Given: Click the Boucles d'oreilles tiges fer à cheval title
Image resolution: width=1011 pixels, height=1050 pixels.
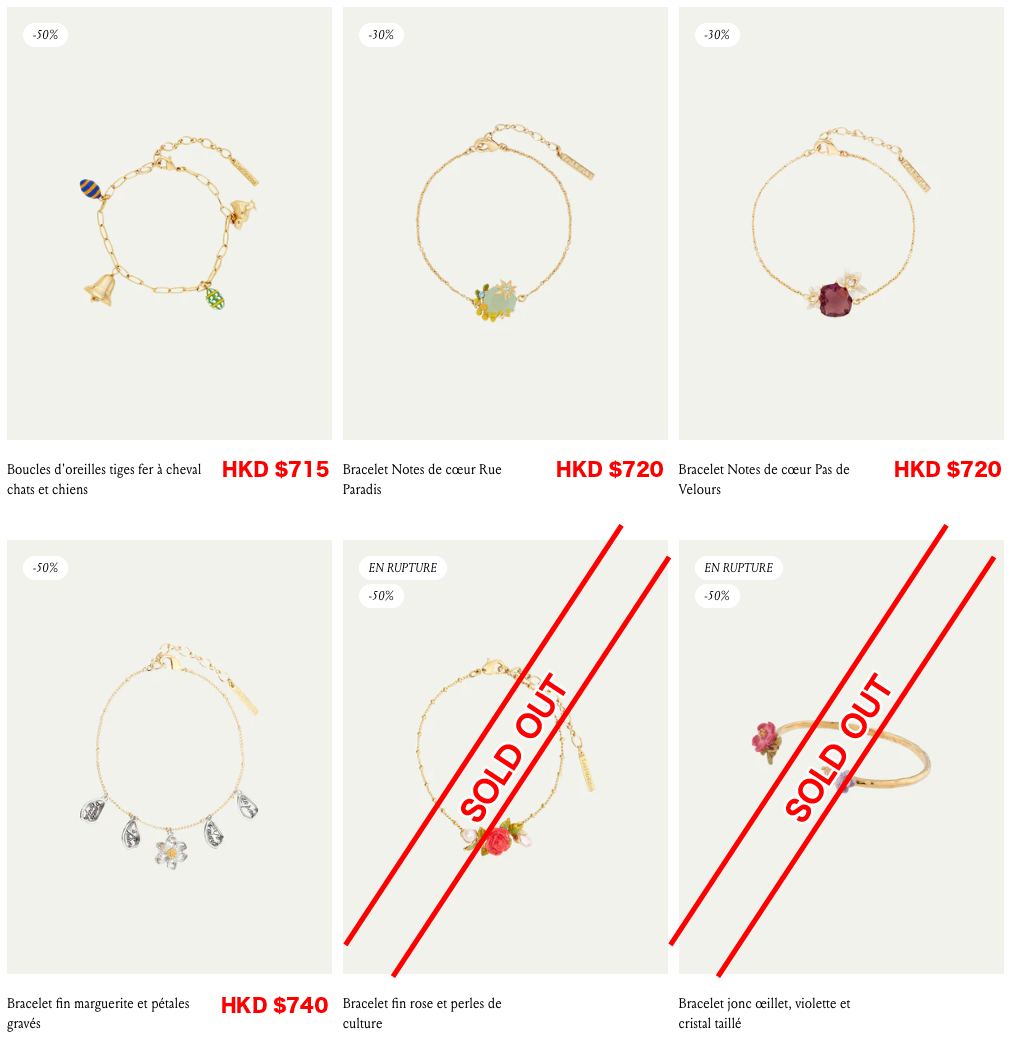Looking at the screenshot, I should pos(104,479).
